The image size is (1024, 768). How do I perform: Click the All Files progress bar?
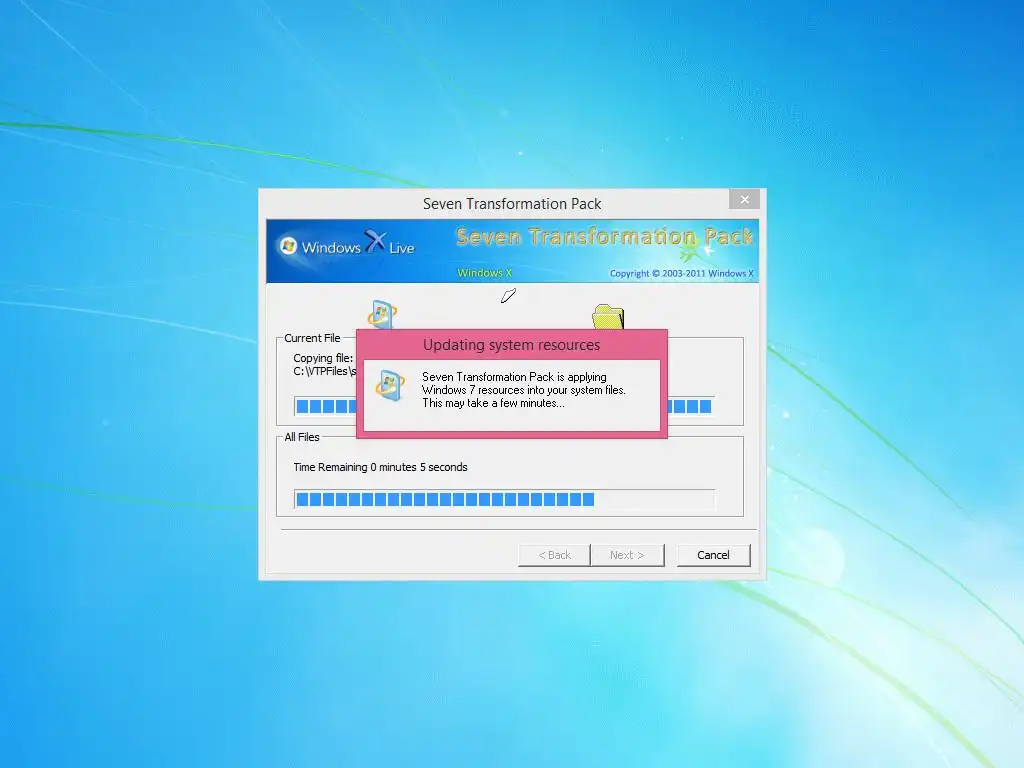504,500
